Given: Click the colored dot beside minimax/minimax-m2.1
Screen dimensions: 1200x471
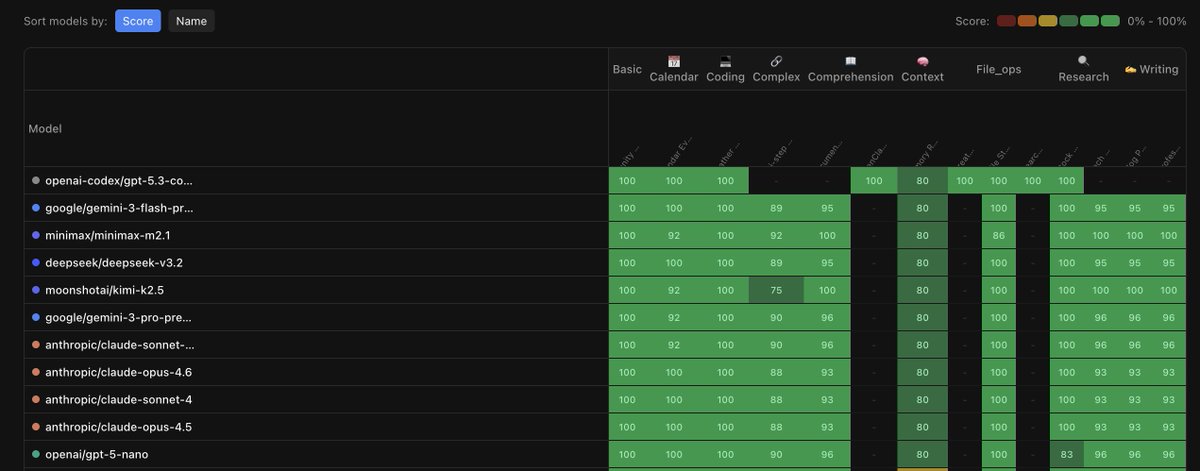Looking at the screenshot, I should click(x=36, y=235).
